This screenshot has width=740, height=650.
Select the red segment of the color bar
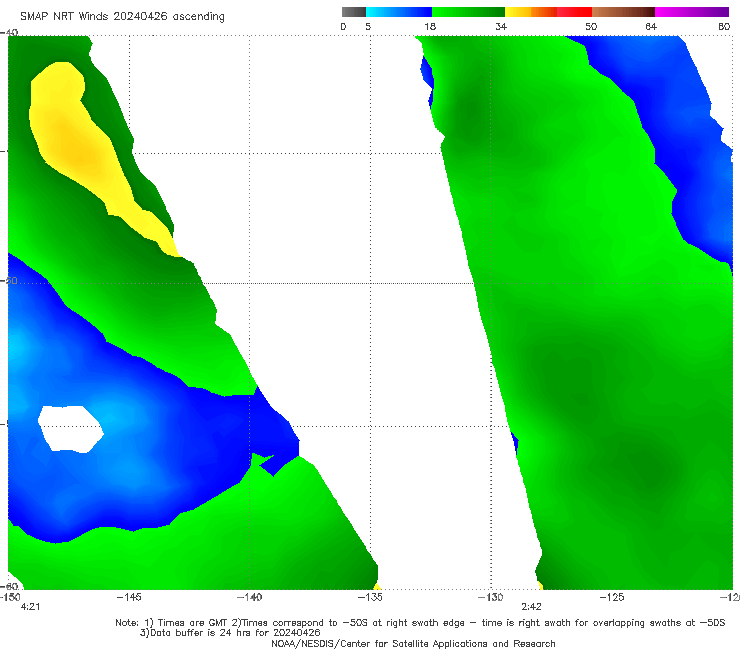574,12
